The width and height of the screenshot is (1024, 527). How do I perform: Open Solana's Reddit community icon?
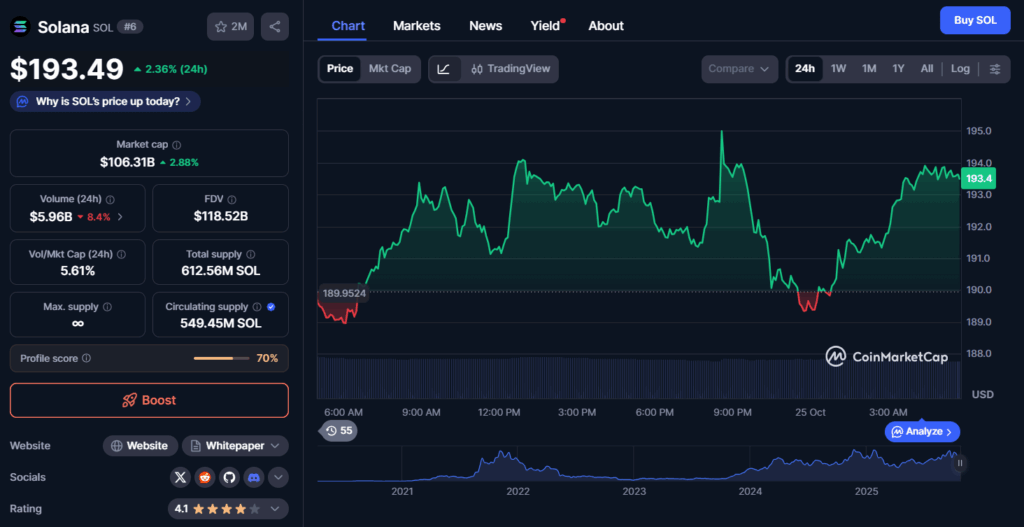pos(205,478)
